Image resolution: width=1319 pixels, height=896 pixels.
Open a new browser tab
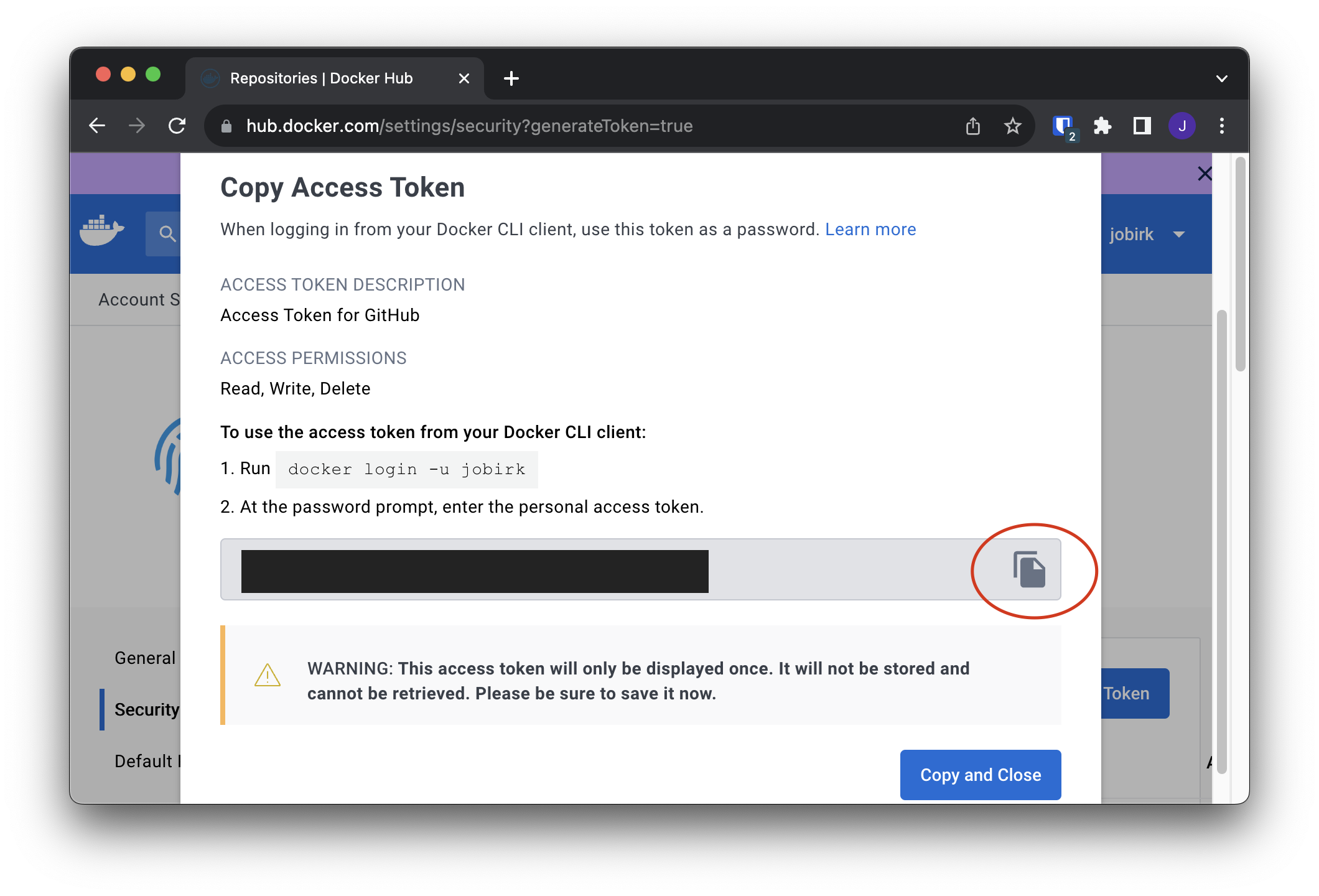(x=511, y=78)
